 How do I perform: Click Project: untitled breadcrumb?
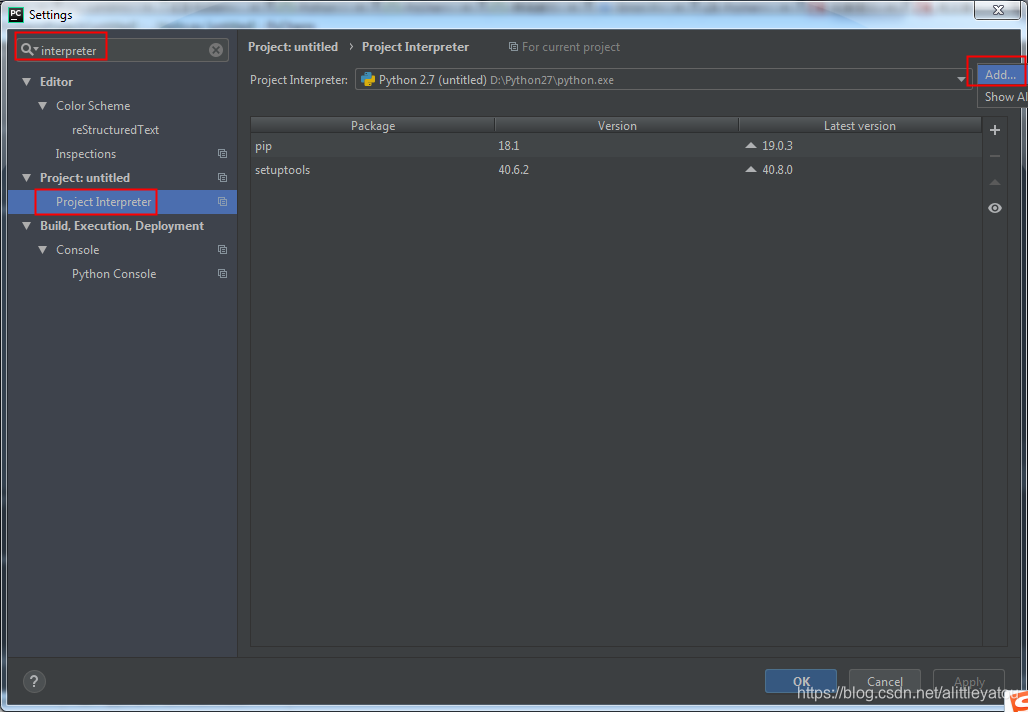pos(293,47)
